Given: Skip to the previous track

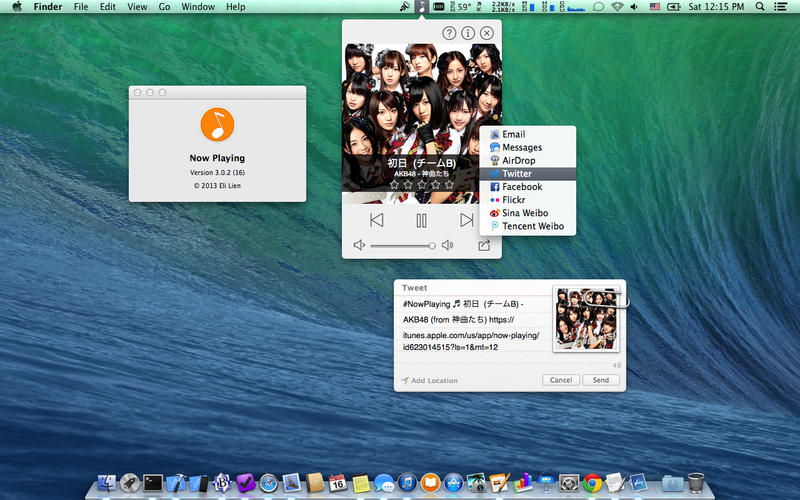Looking at the screenshot, I should pos(377,220).
